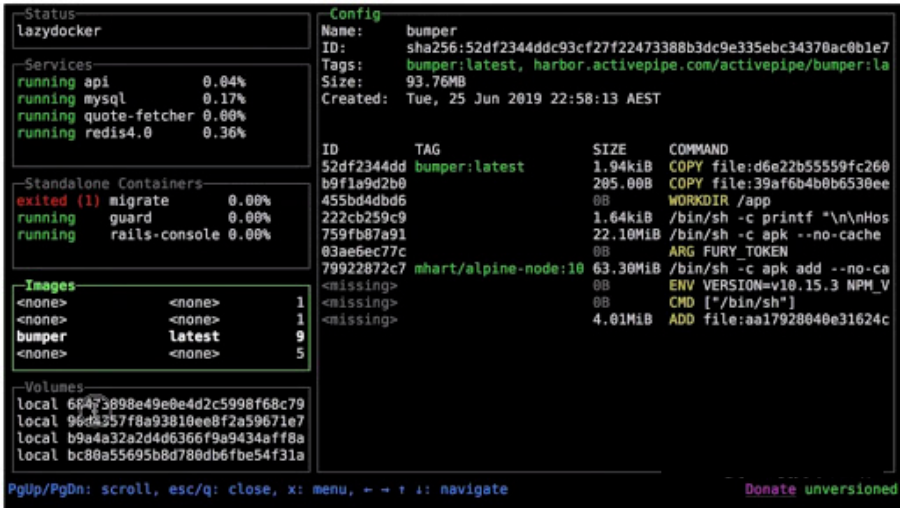Select the untagged image with count 5
This screenshot has width=900, height=508.
(161, 354)
